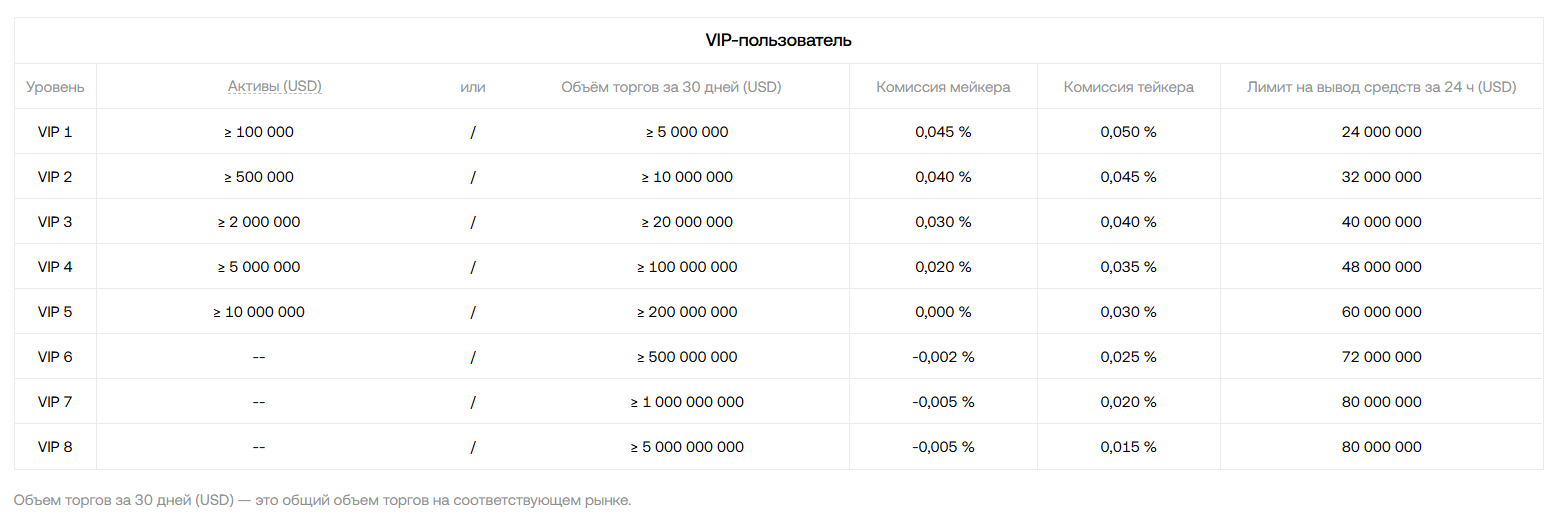The height and width of the screenshot is (520, 1547).
Task: Click the -0,002 % maker fee cell
Action: pyautogui.click(x=943, y=357)
